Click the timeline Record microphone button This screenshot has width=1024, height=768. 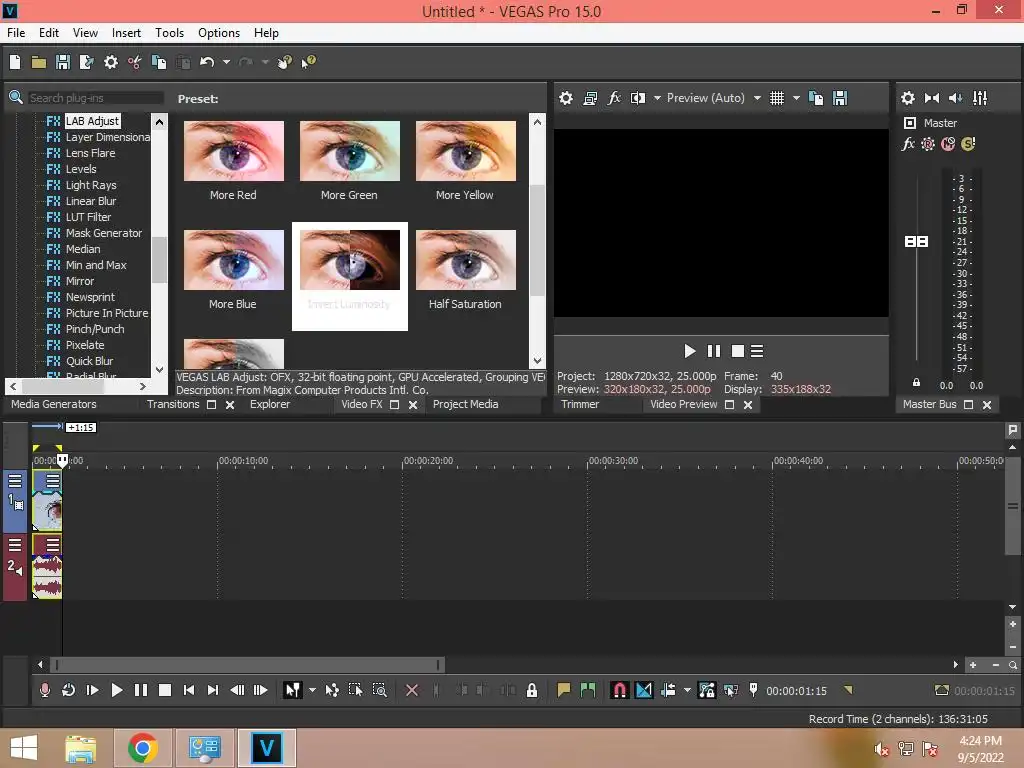[44, 690]
